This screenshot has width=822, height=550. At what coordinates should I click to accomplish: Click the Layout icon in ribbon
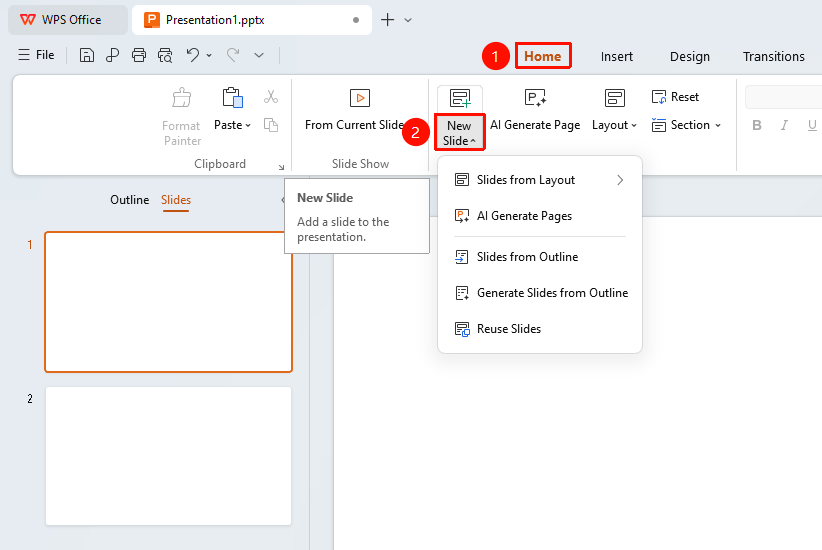(x=614, y=98)
